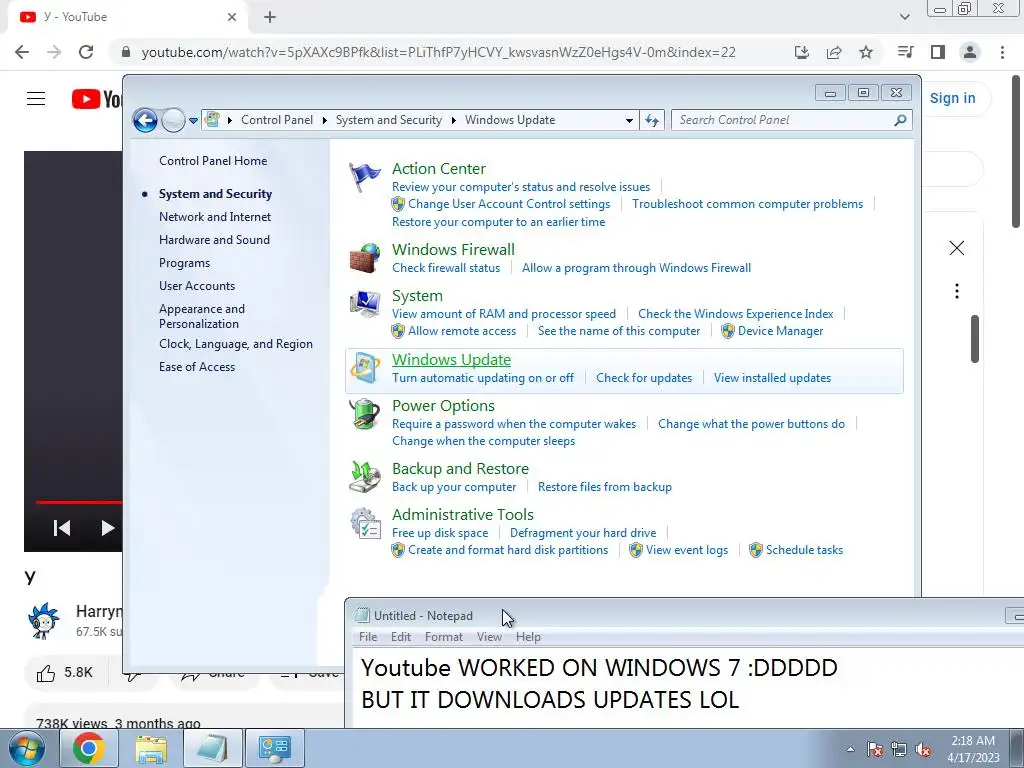
Task: Open the Windows Firewall brick wall icon
Action: pos(364,258)
